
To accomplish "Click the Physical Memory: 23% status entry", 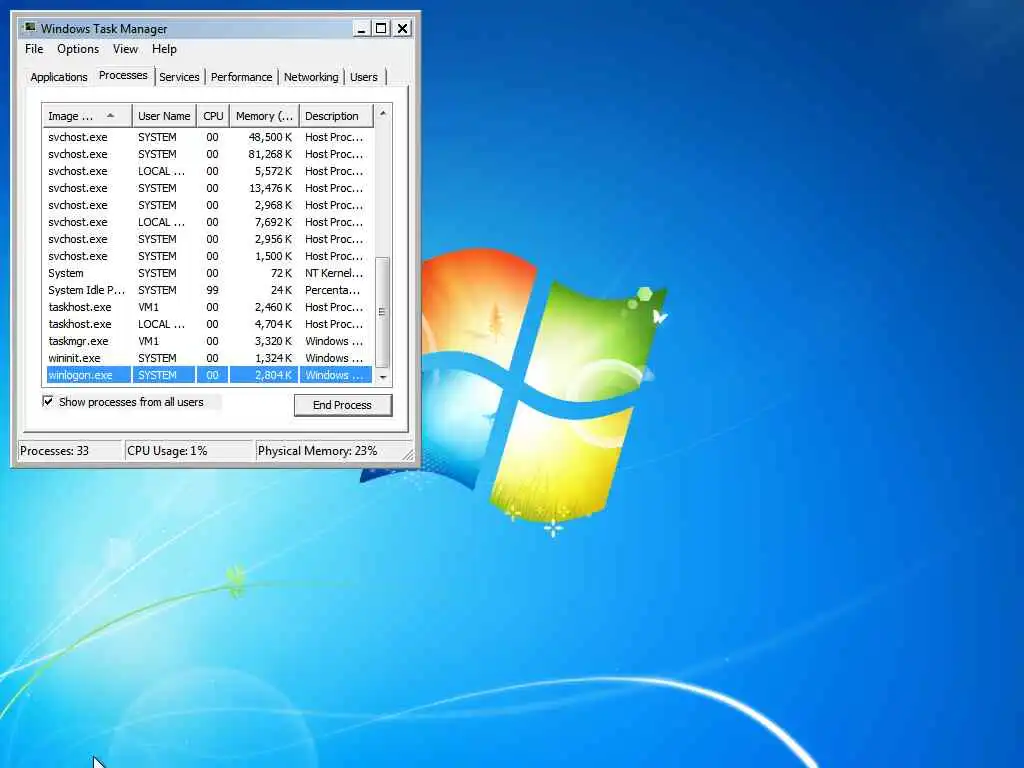I will pyautogui.click(x=328, y=451).
